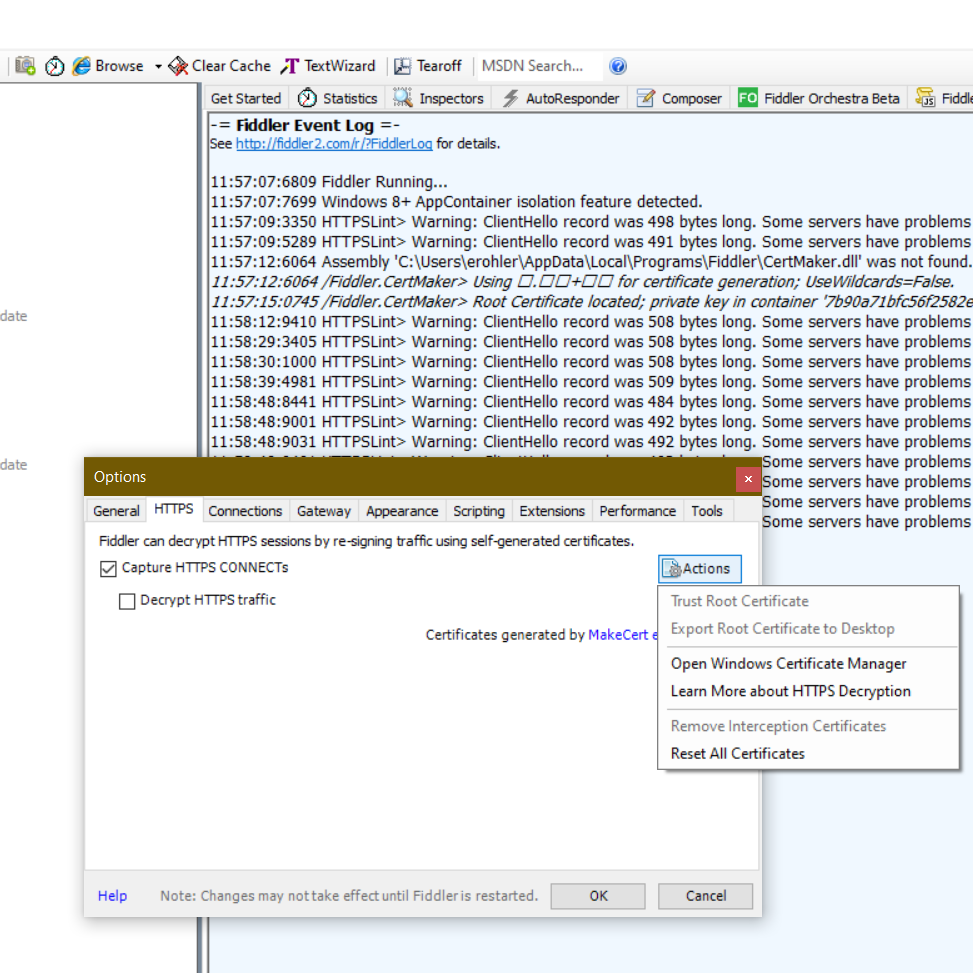Open the Tools options tab
973x973 pixels.
707,511
